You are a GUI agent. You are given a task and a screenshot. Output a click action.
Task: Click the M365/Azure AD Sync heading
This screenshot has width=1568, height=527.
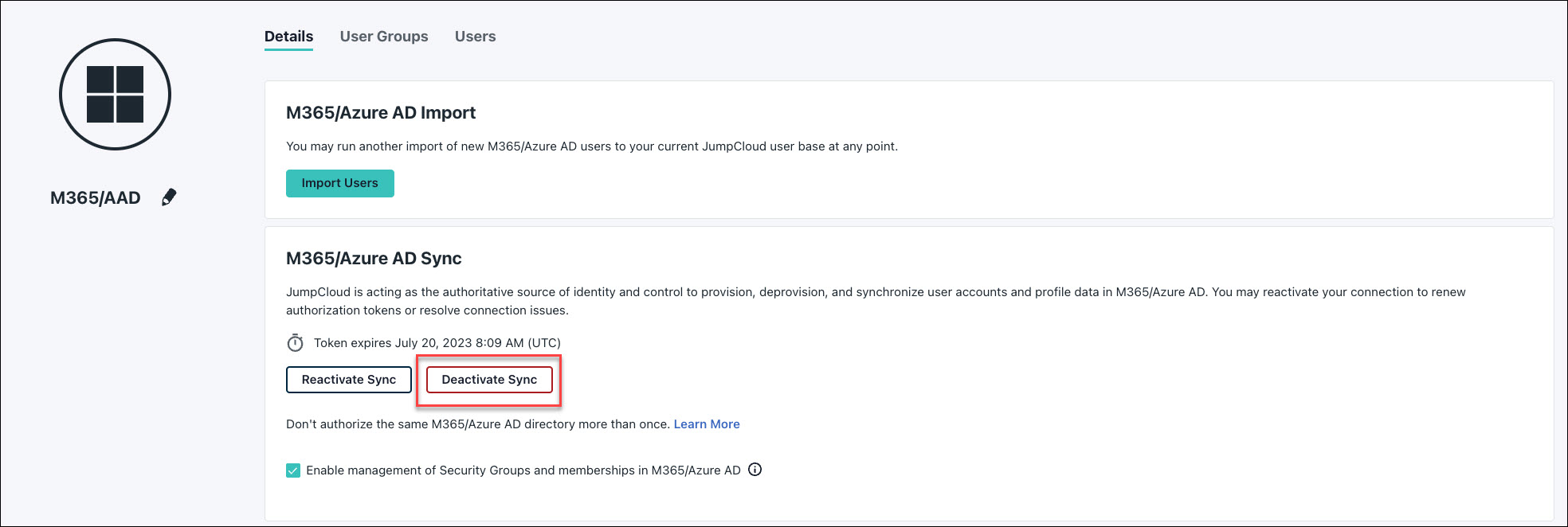(374, 259)
